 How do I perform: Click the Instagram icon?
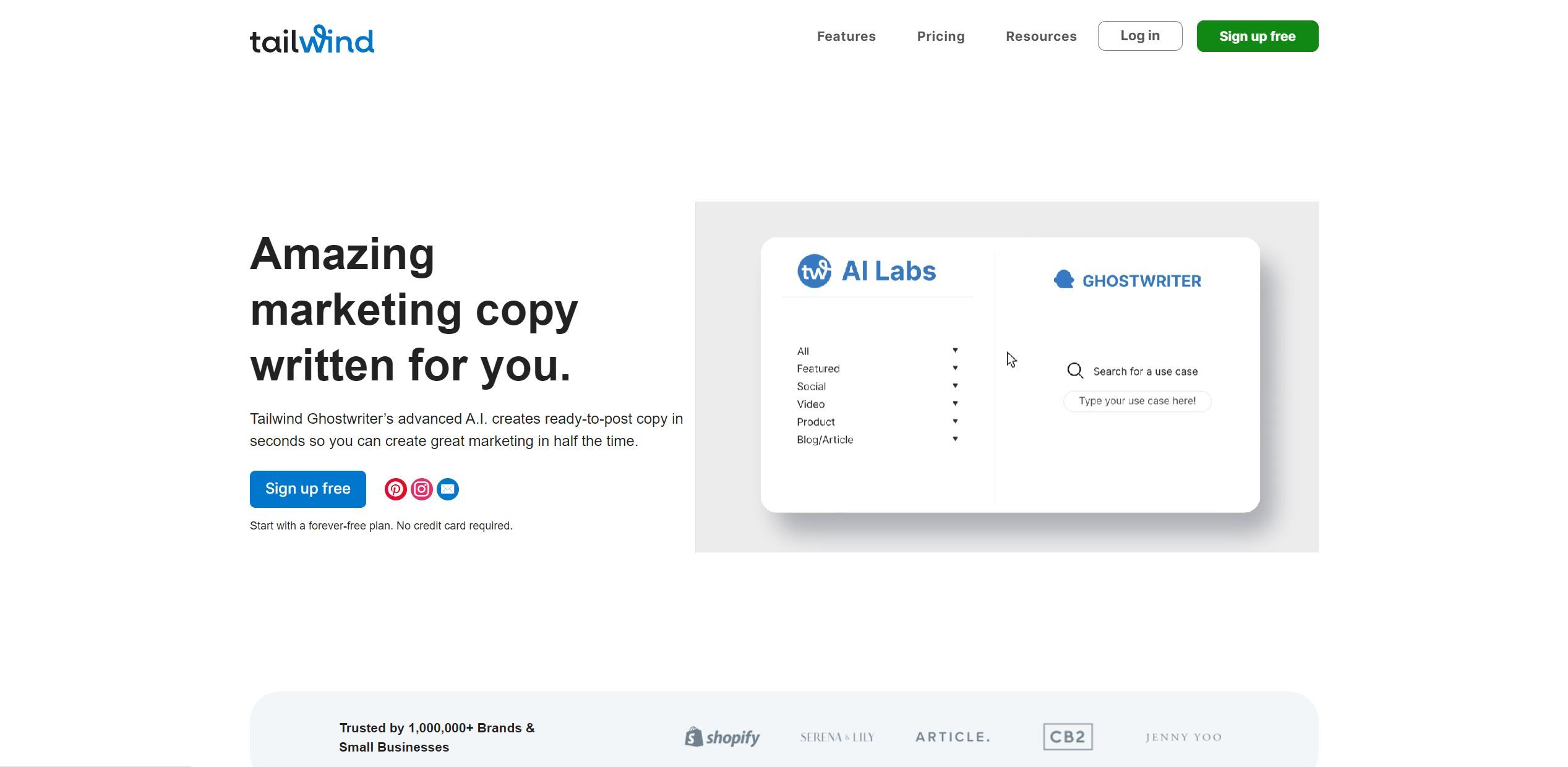pos(421,489)
